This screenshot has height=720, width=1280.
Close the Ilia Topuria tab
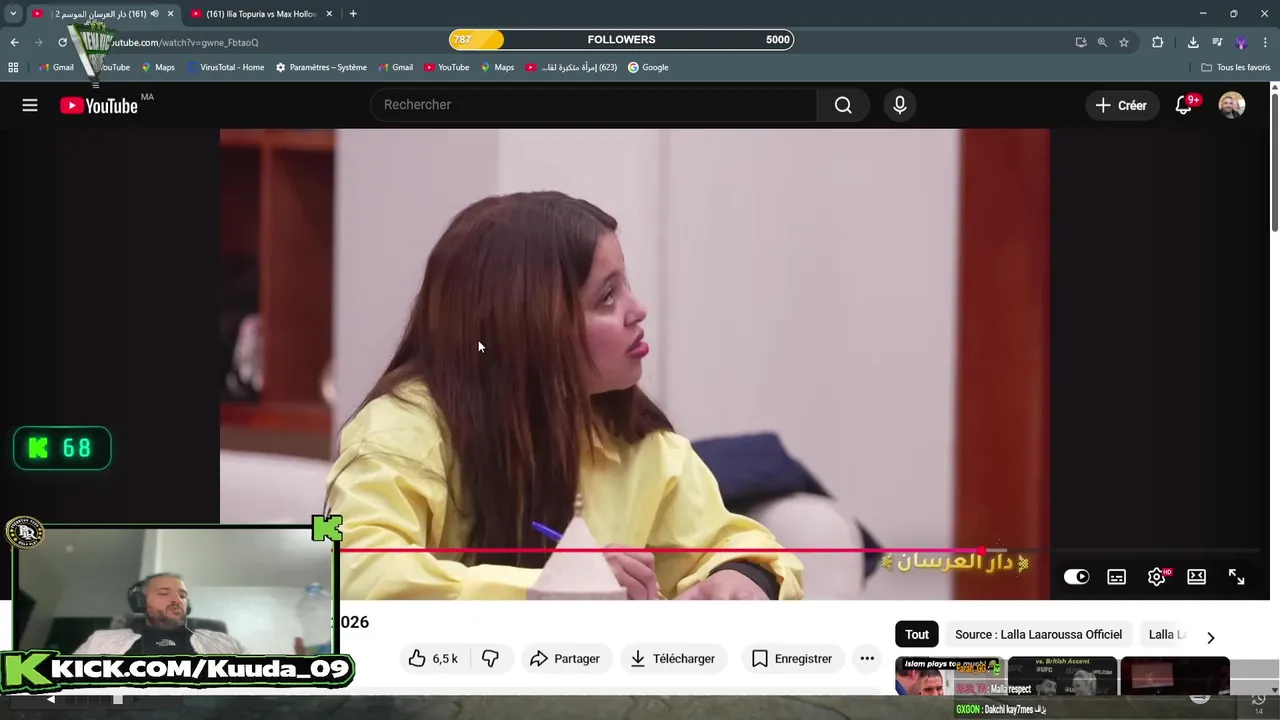point(329,14)
